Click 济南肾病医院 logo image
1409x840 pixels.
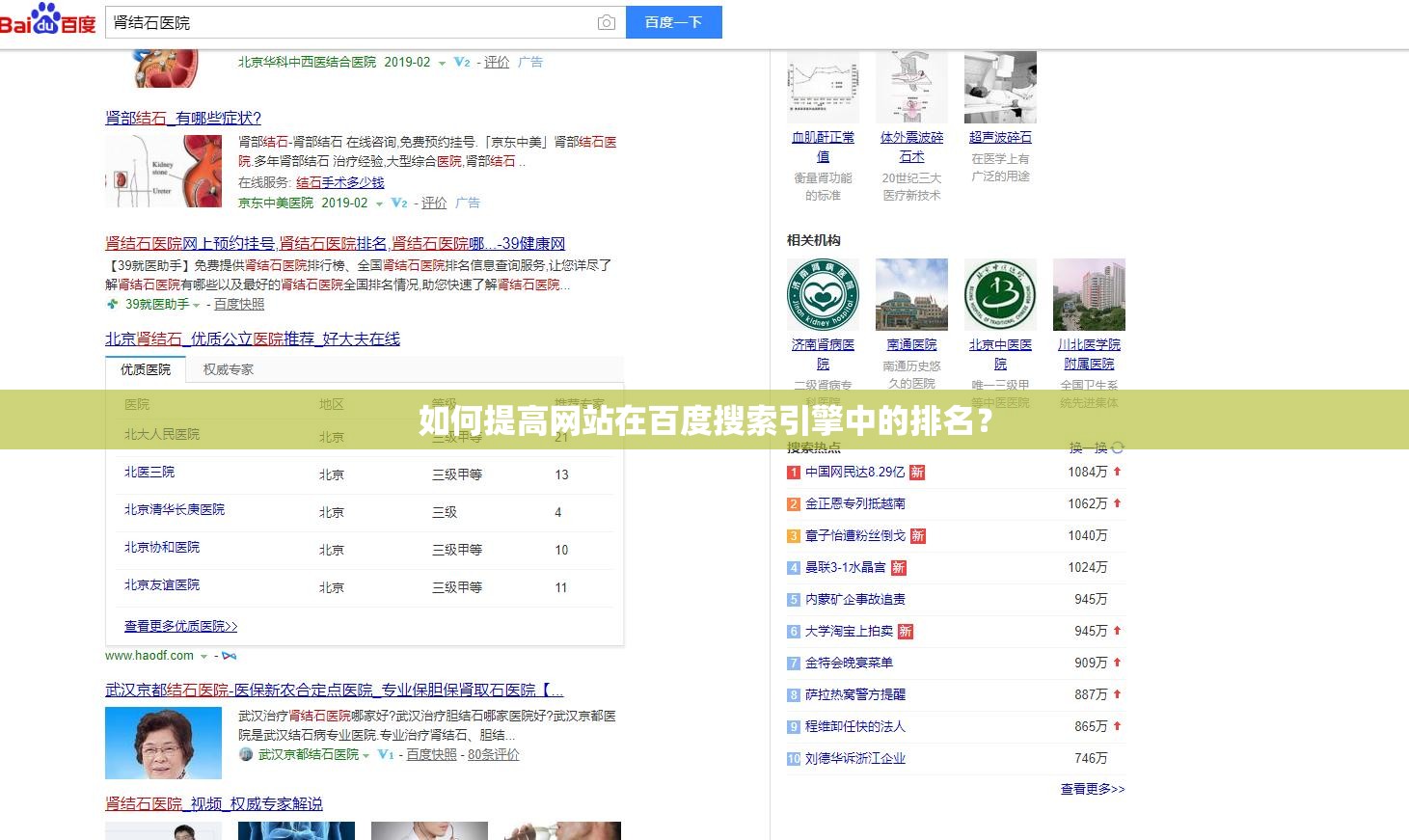coord(823,294)
